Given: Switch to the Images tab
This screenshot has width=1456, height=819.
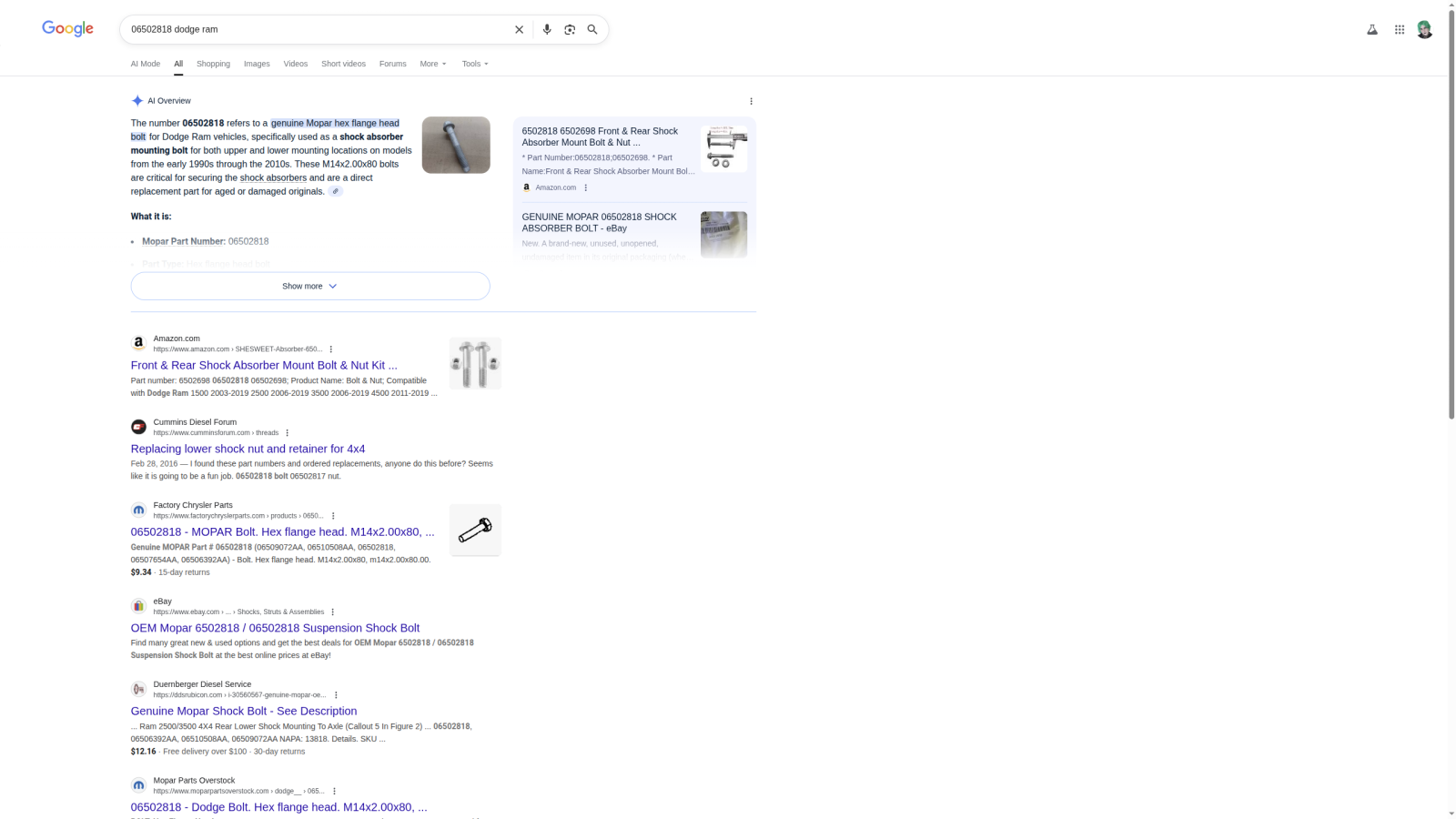Looking at the screenshot, I should tap(257, 64).
